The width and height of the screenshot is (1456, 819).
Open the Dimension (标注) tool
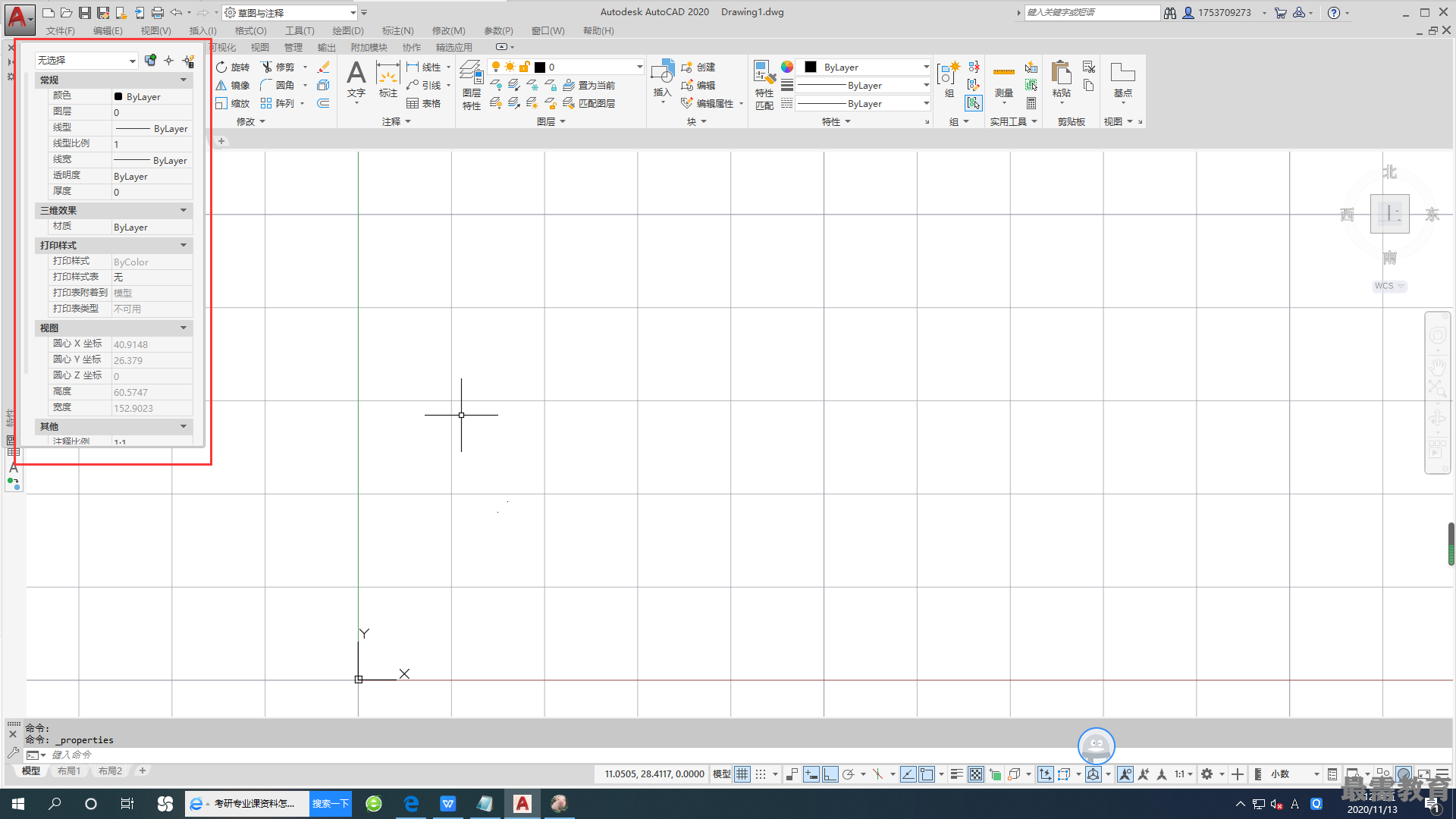(x=388, y=80)
